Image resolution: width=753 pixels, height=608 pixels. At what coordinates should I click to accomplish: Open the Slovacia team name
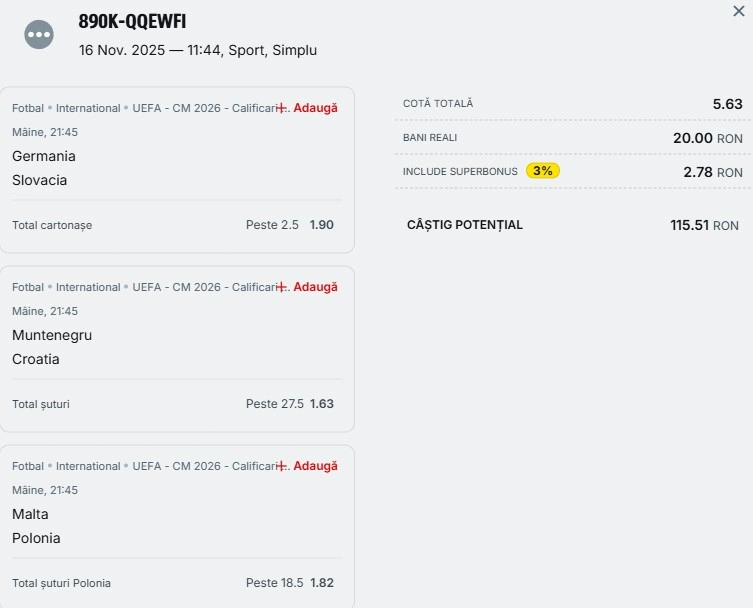pyautogui.click(x=40, y=180)
